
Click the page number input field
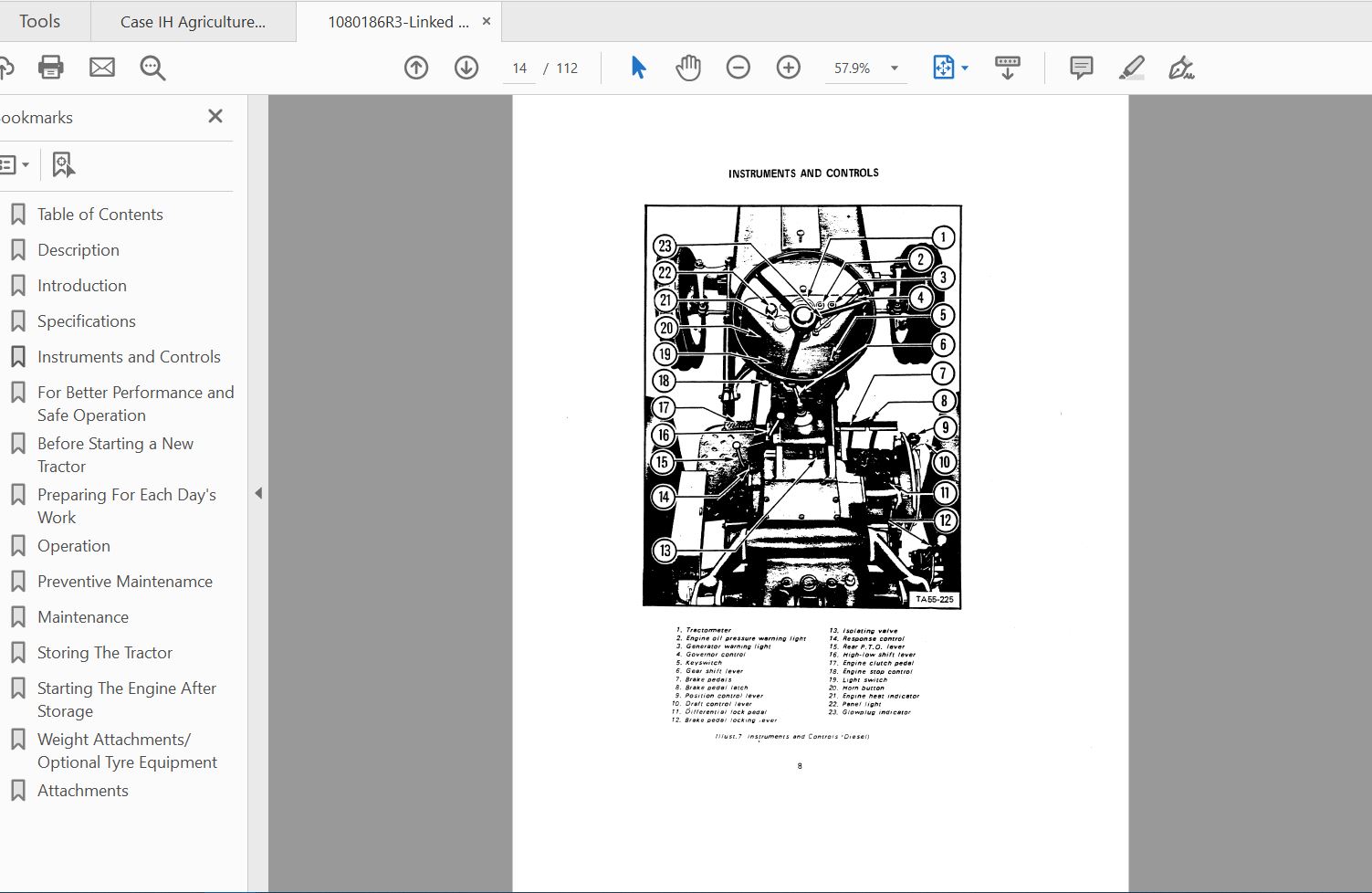click(519, 68)
